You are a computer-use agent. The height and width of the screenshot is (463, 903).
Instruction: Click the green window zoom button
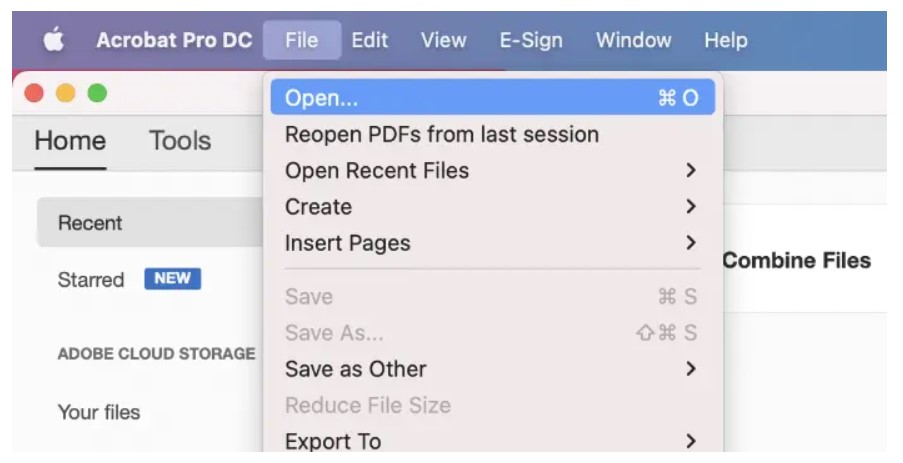point(97,93)
